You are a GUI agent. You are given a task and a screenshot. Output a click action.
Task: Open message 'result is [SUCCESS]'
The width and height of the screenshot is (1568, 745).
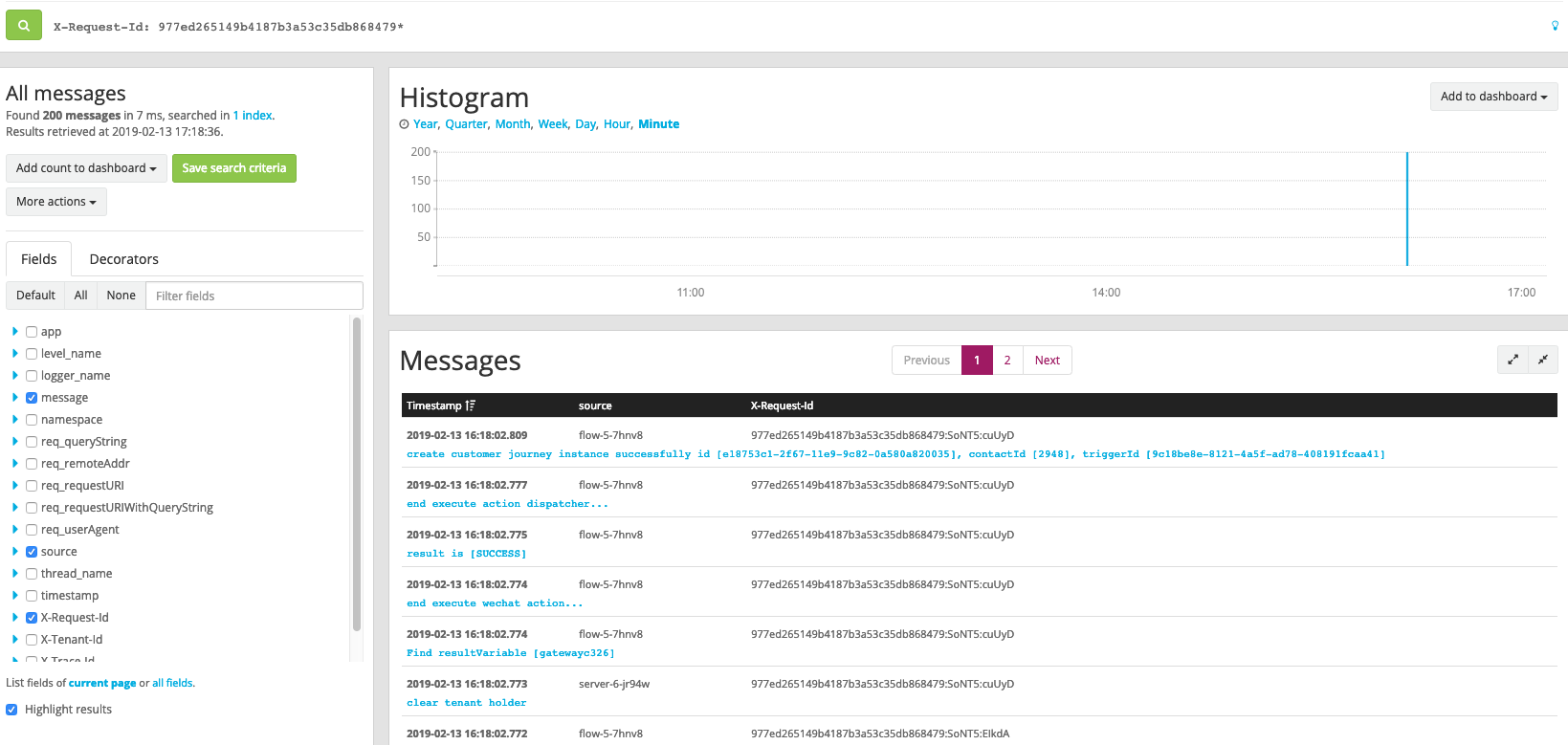tap(467, 554)
